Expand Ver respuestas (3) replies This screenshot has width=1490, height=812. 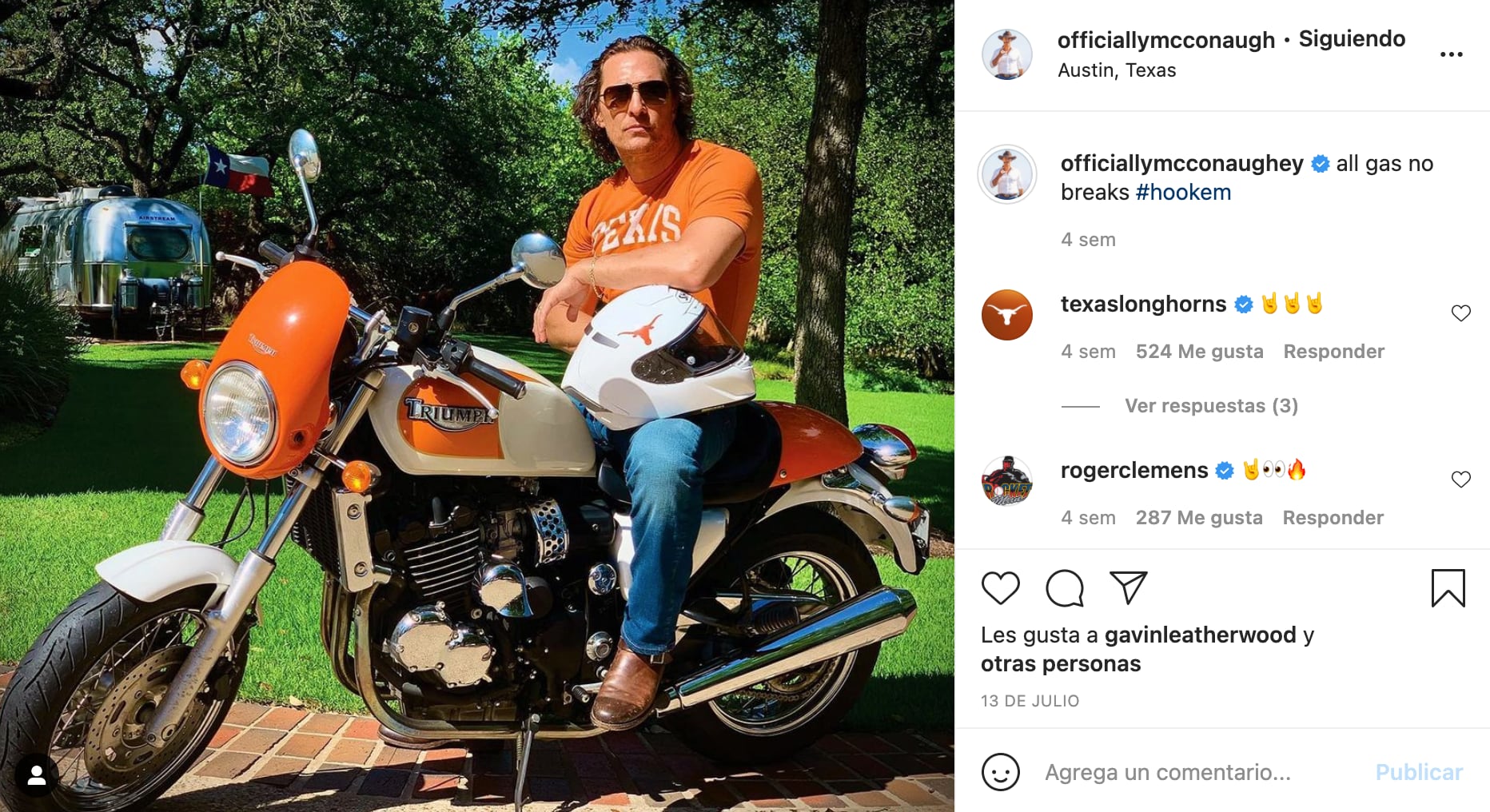pyautogui.click(x=1211, y=406)
